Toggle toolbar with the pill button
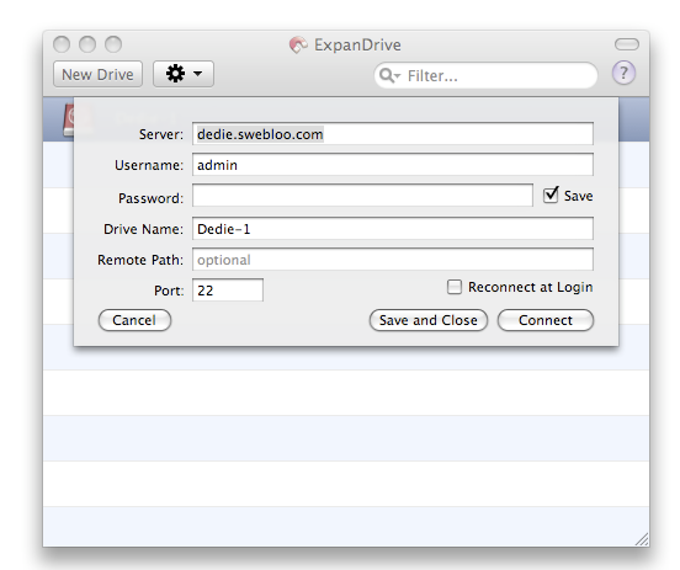 point(627,44)
